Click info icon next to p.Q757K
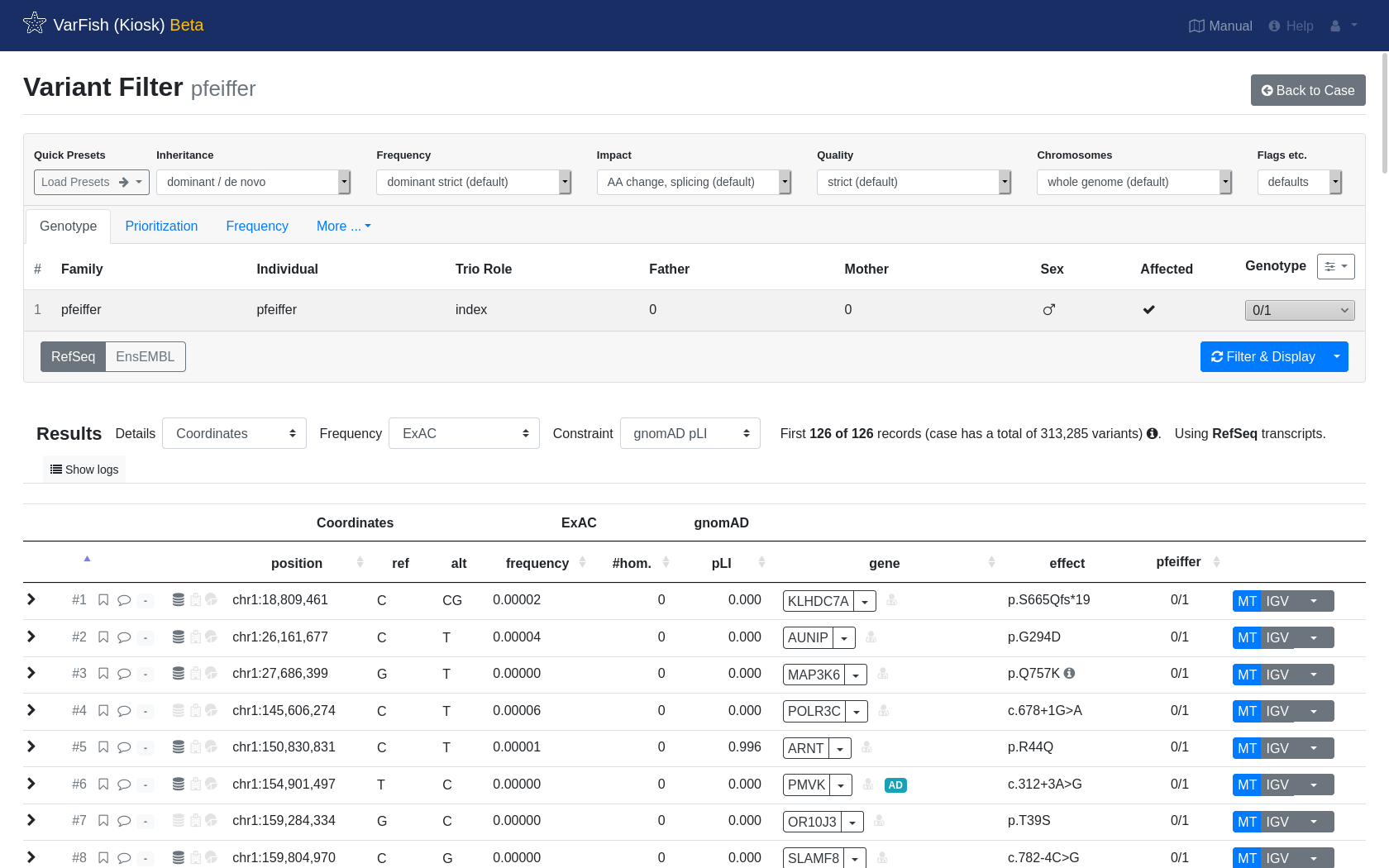1389x868 pixels. (1069, 673)
